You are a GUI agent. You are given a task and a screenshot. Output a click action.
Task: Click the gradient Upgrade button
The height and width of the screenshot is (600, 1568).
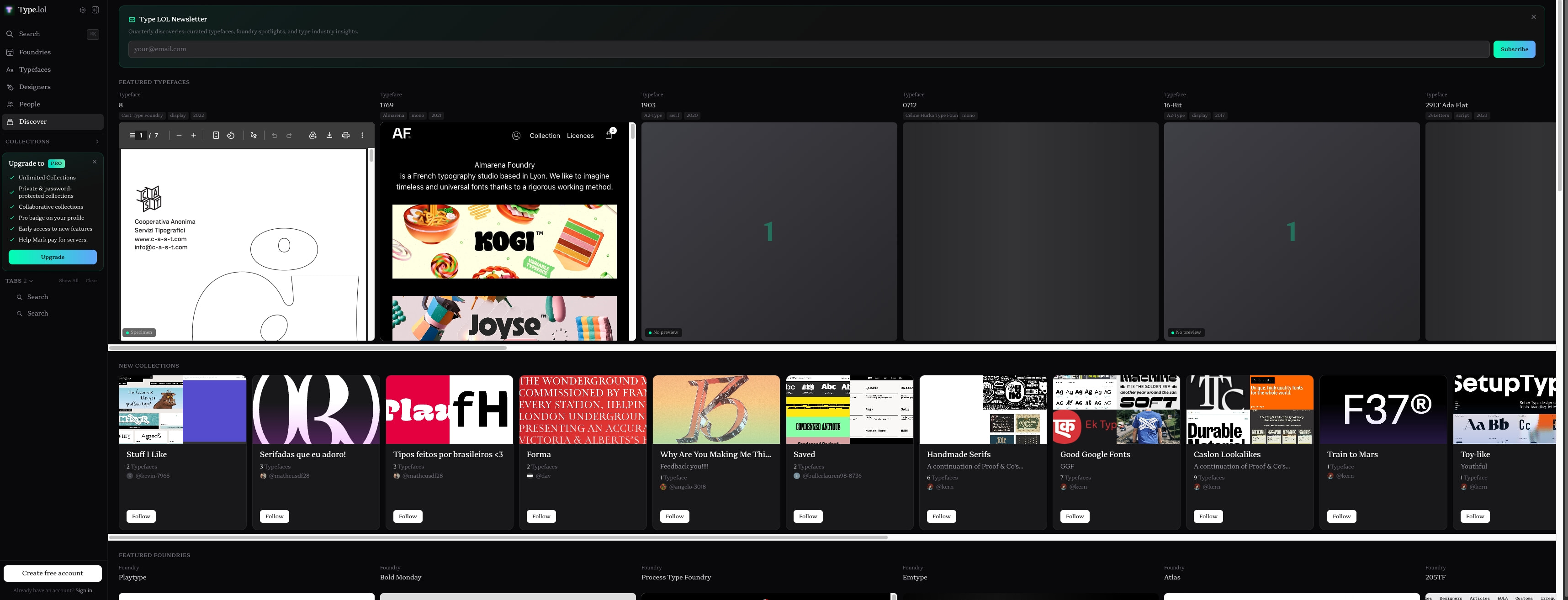click(53, 257)
